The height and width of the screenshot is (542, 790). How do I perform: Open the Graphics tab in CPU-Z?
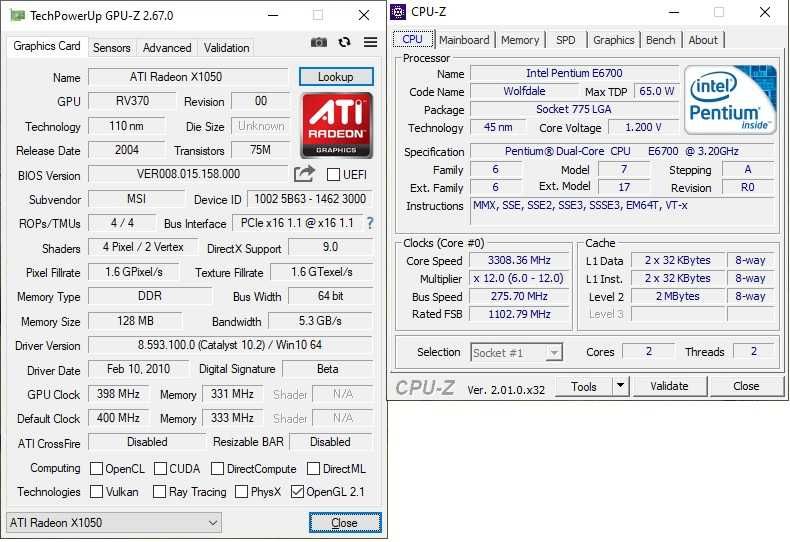click(613, 40)
